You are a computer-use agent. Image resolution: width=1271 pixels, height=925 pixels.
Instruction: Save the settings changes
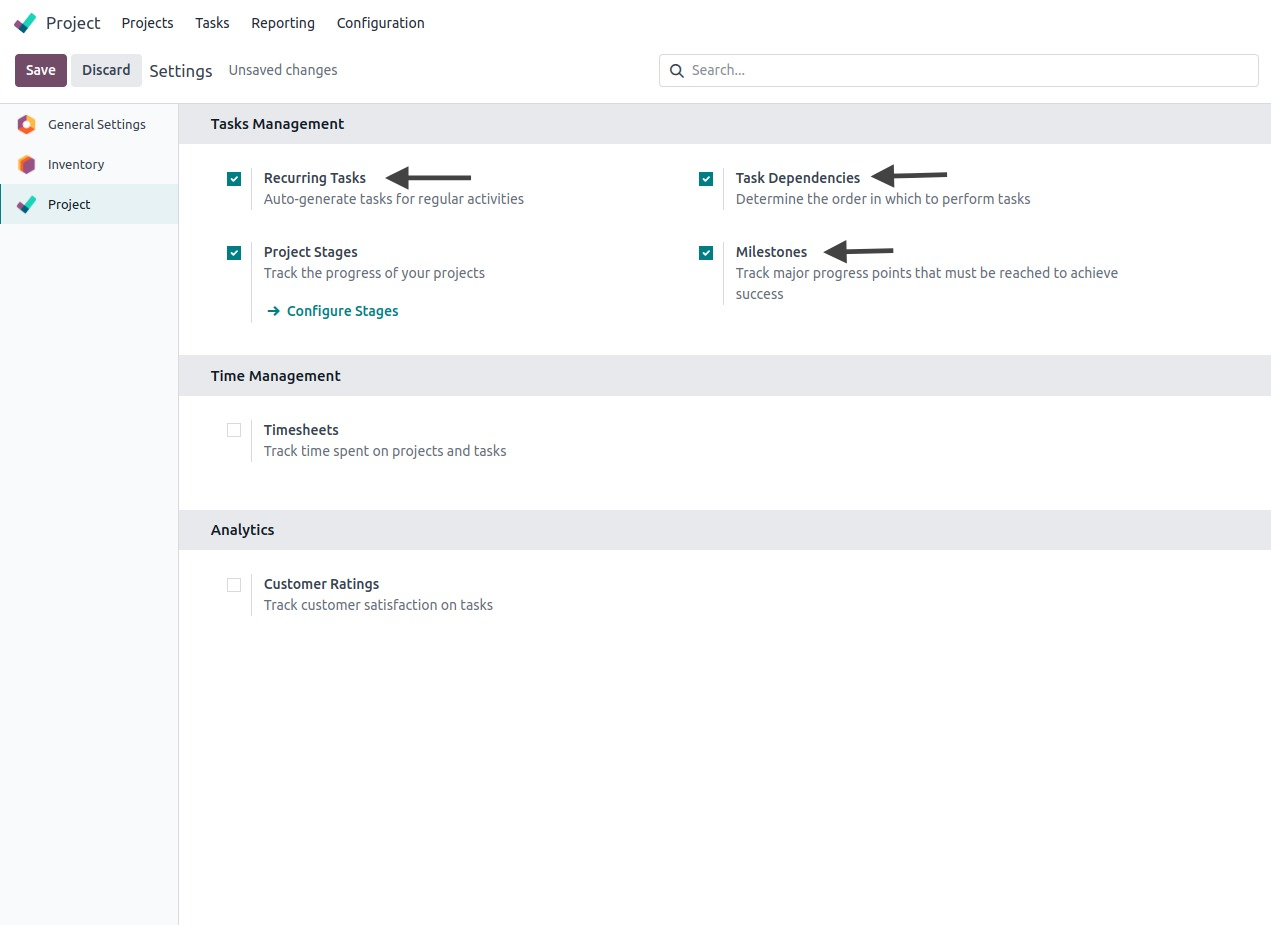41,70
